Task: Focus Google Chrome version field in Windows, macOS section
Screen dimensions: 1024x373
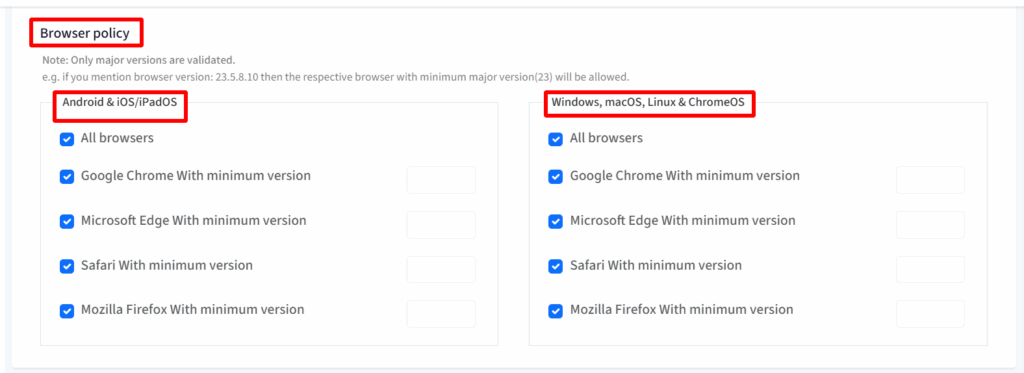Action: (x=931, y=180)
